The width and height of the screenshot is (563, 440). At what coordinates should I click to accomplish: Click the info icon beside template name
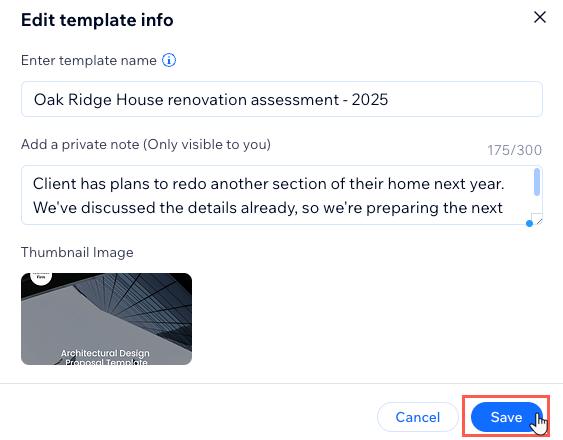click(x=169, y=60)
